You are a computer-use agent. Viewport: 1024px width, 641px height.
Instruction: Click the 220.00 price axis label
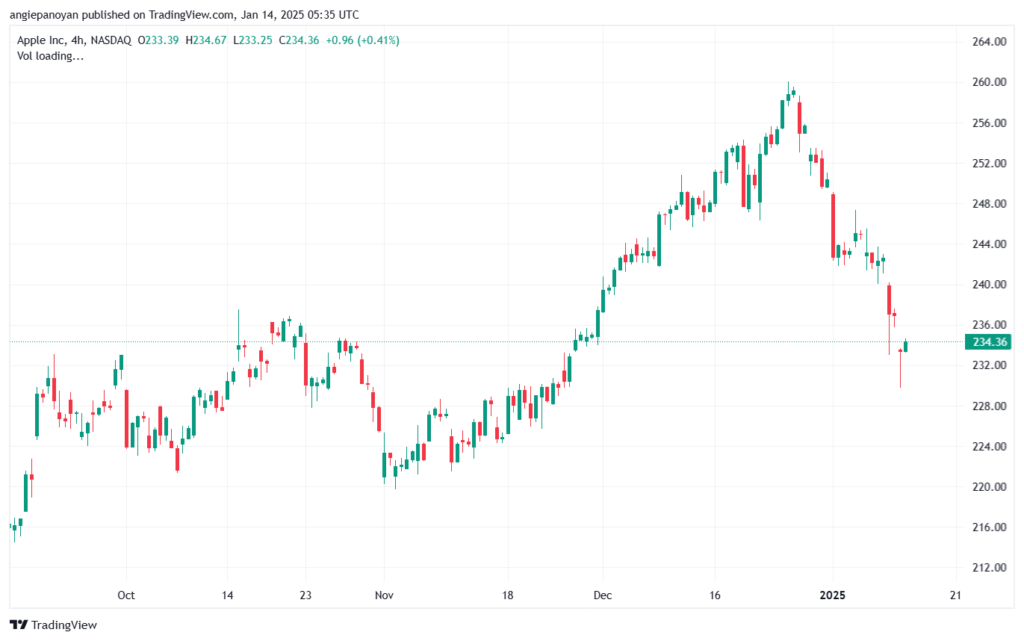(989, 487)
